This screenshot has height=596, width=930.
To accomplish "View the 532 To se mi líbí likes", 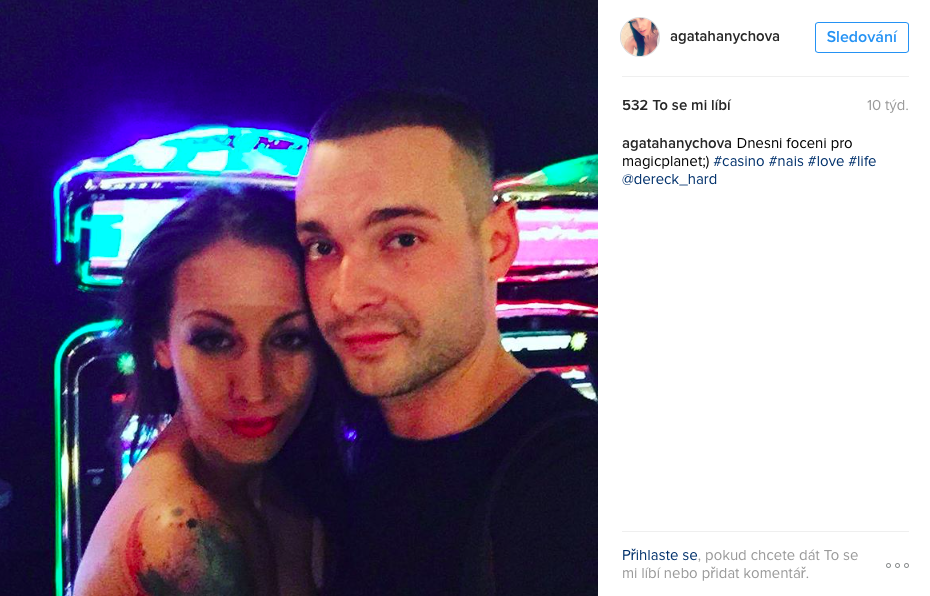I will tap(676, 106).
